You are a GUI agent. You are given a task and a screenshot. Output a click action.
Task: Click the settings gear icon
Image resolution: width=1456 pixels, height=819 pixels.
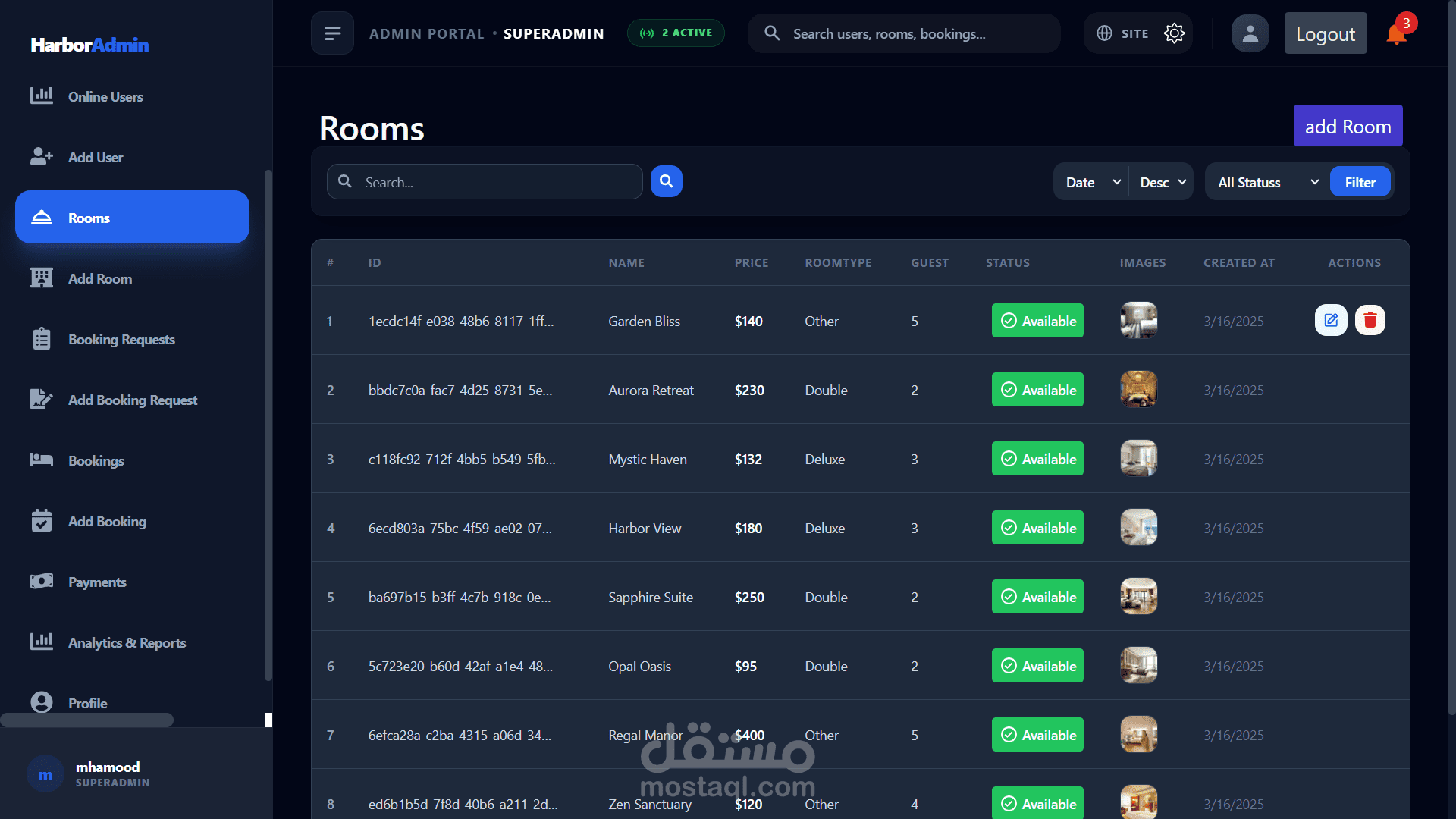tap(1174, 33)
